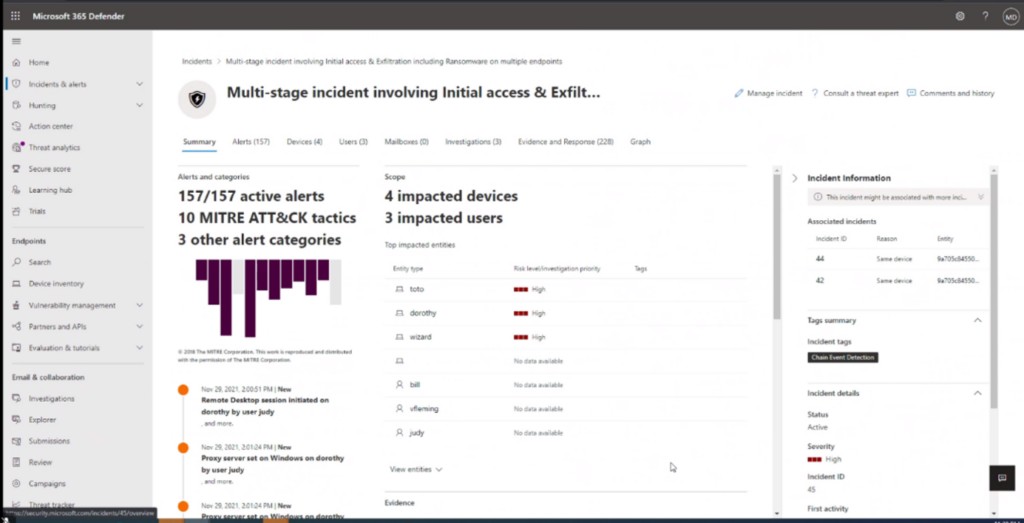This screenshot has height=523, width=1024.
Task: Open settings gear in header
Action: point(960,16)
